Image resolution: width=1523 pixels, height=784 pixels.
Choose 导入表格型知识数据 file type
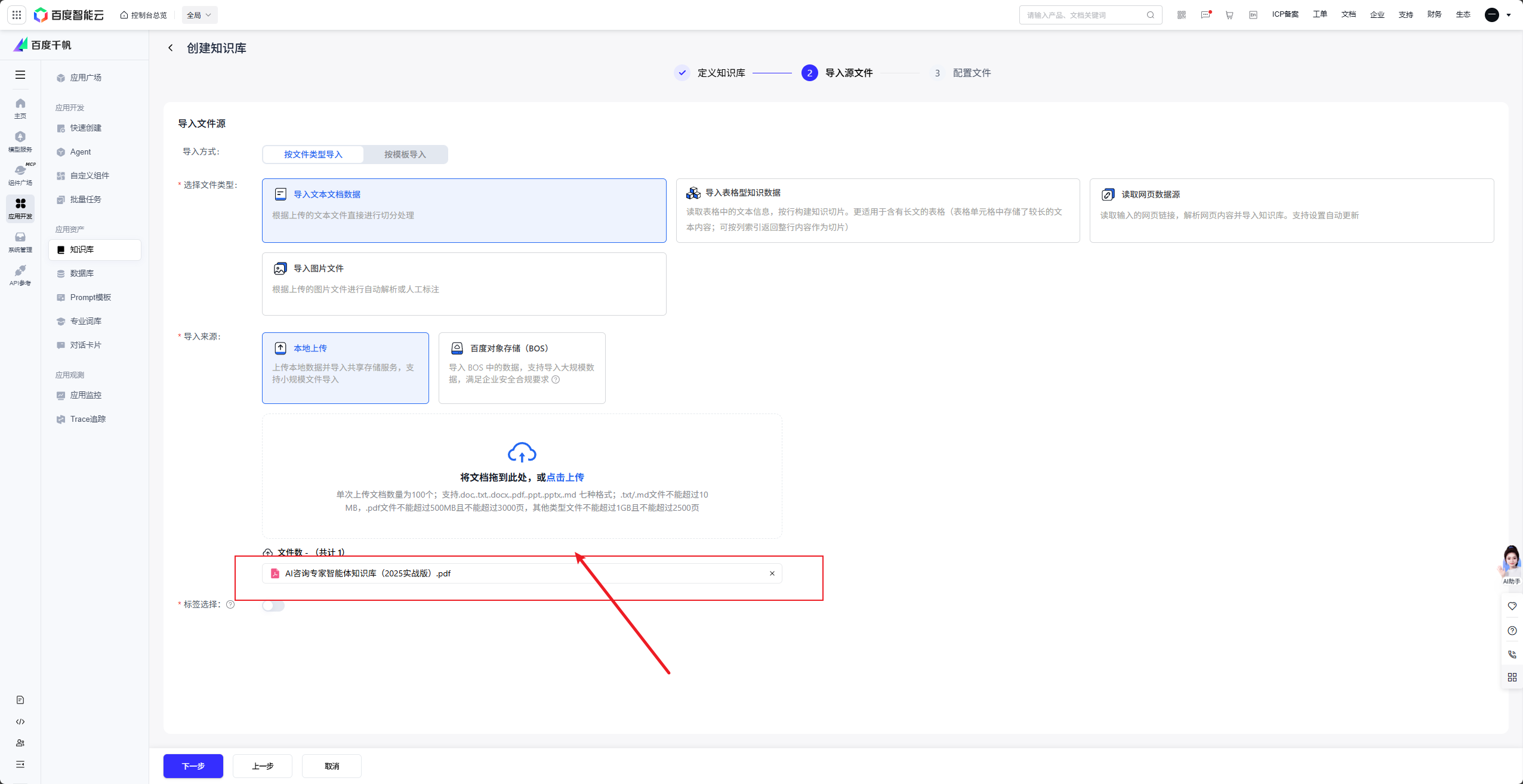[877, 210]
